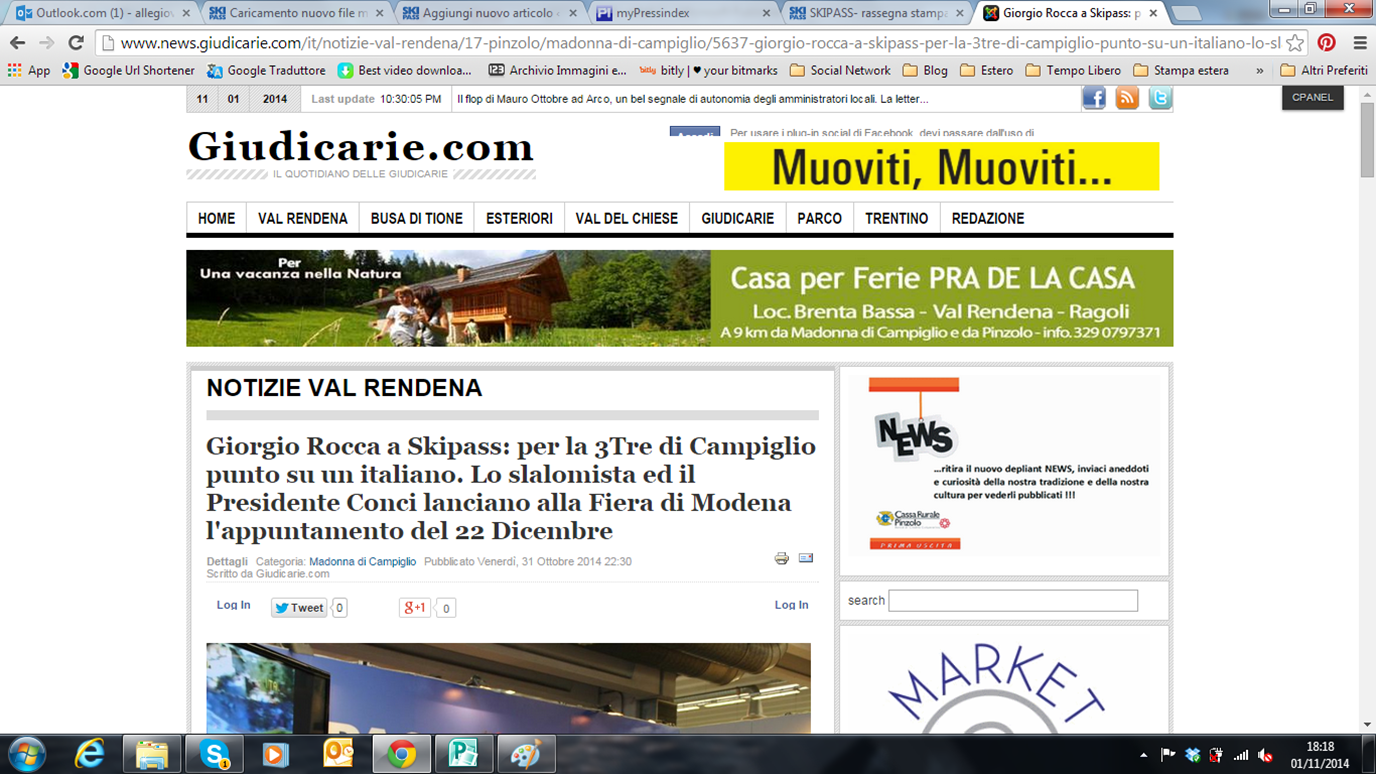The image size is (1376, 774).
Task: Open the Best video download bookmark
Action: [404, 71]
